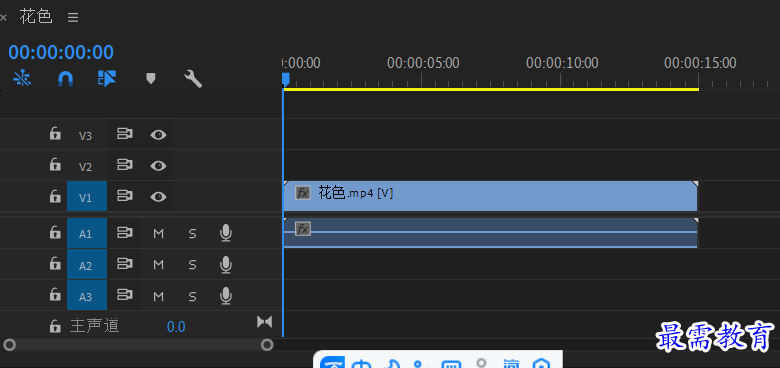
Task: Hide track V1 with eye icon
Action: click(158, 197)
